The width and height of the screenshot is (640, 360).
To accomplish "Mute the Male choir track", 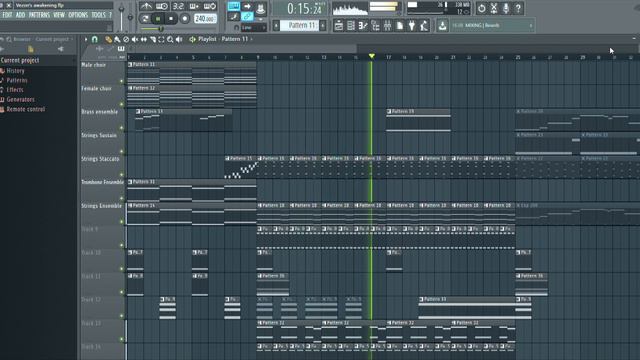I will (x=121, y=81).
